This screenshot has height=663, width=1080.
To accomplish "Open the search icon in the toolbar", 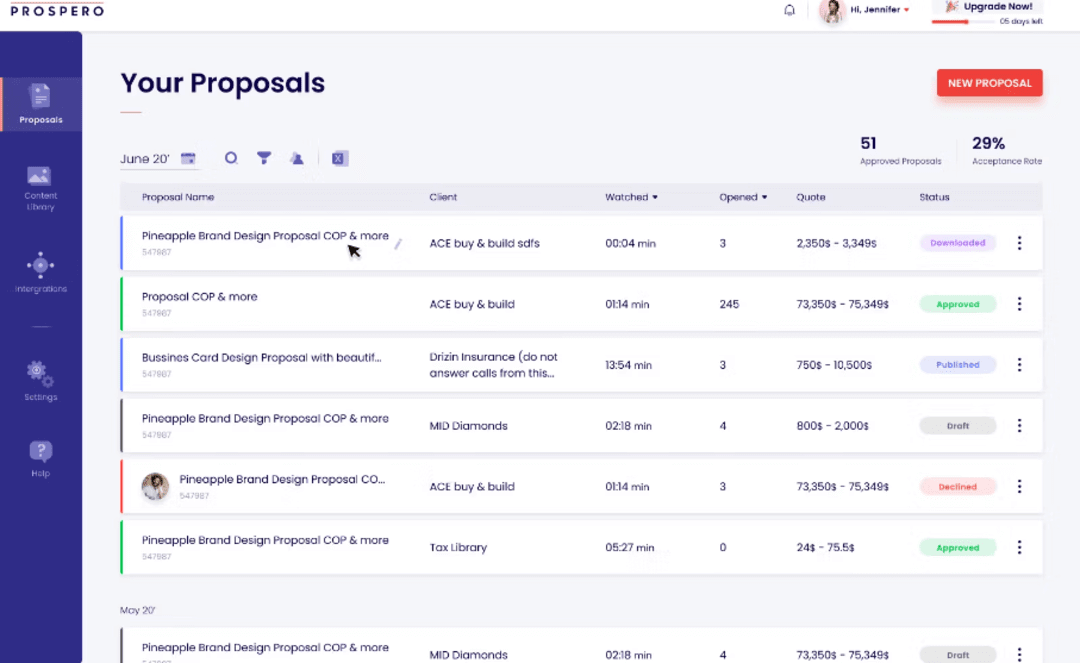I will (x=230, y=158).
